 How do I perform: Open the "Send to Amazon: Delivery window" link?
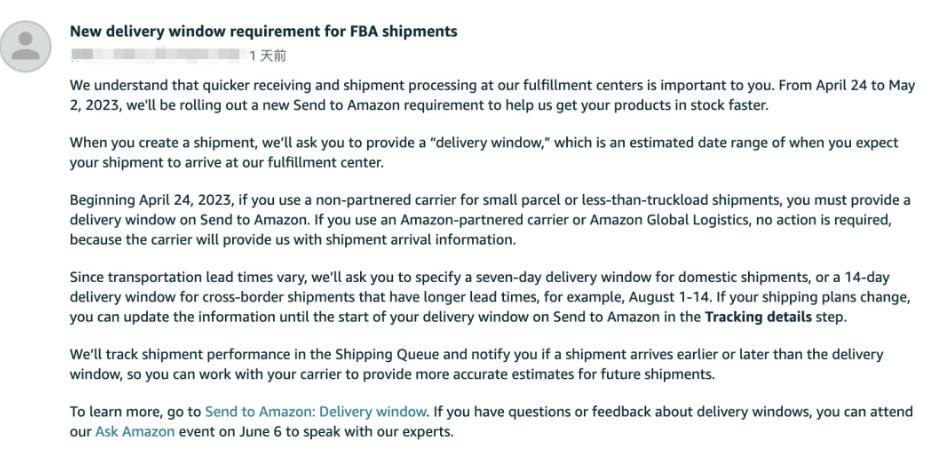pos(316,411)
